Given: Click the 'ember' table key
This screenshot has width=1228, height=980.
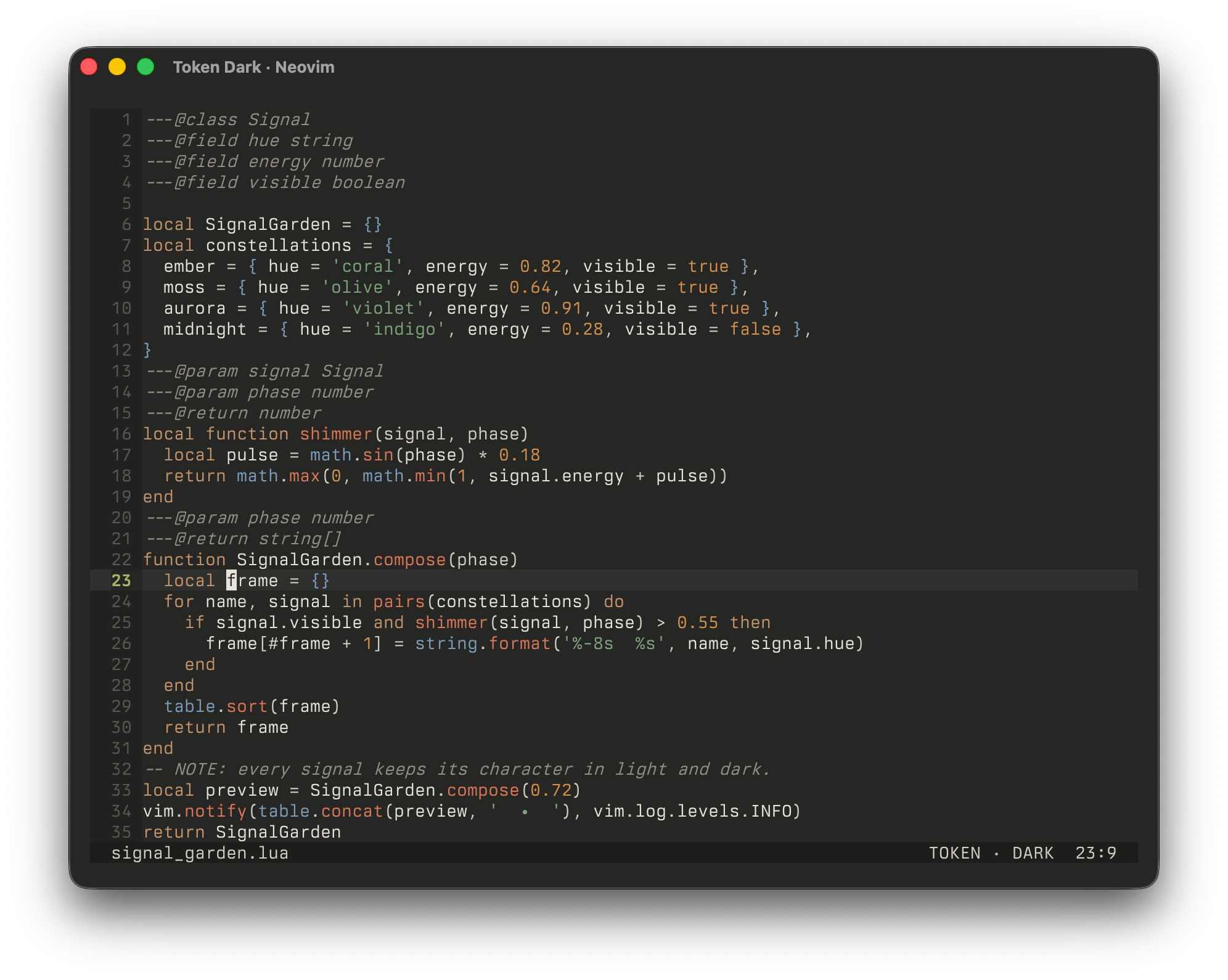Looking at the screenshot, I should 190,266.
